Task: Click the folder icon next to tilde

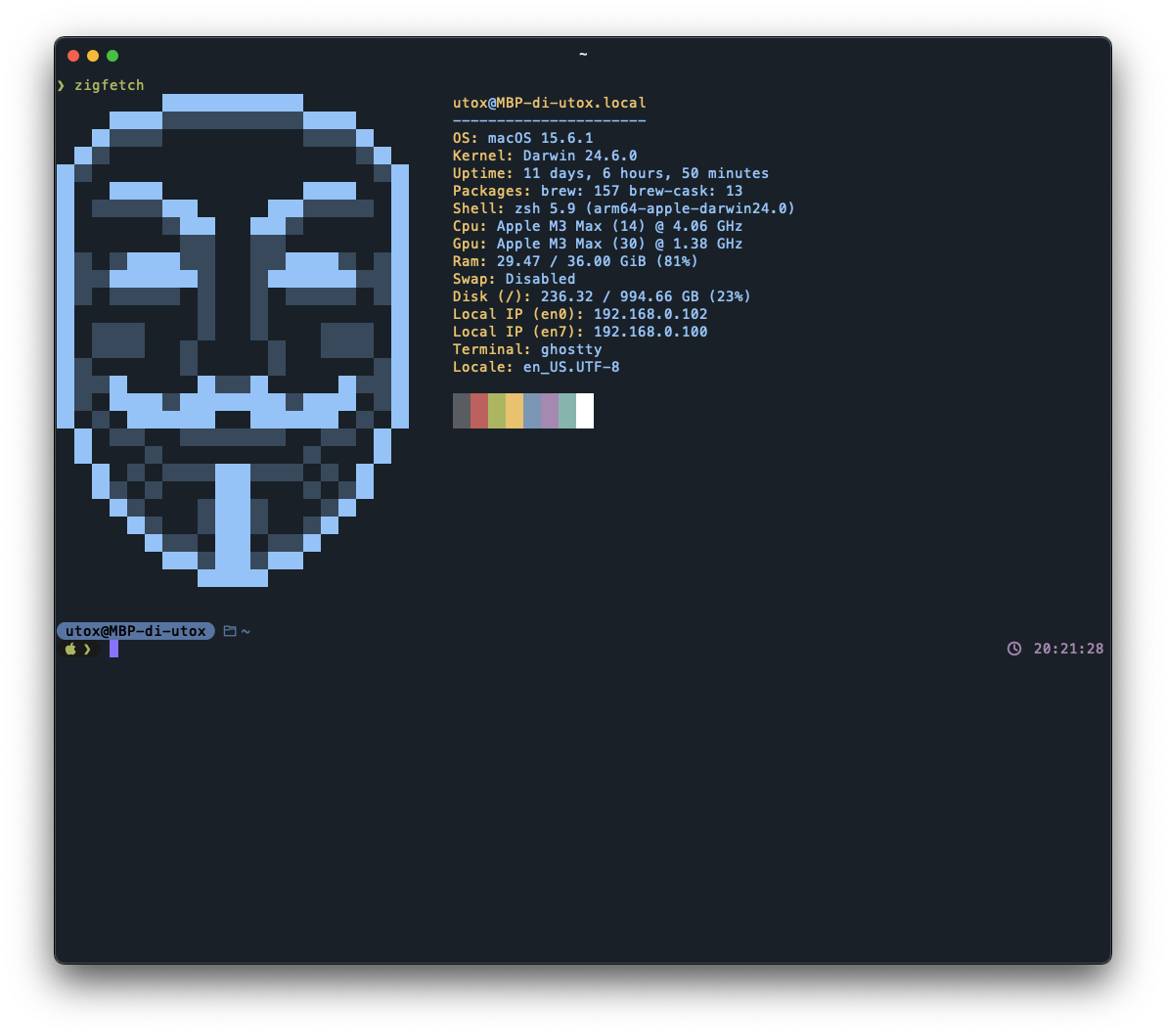Action: (x=228, y=631)
